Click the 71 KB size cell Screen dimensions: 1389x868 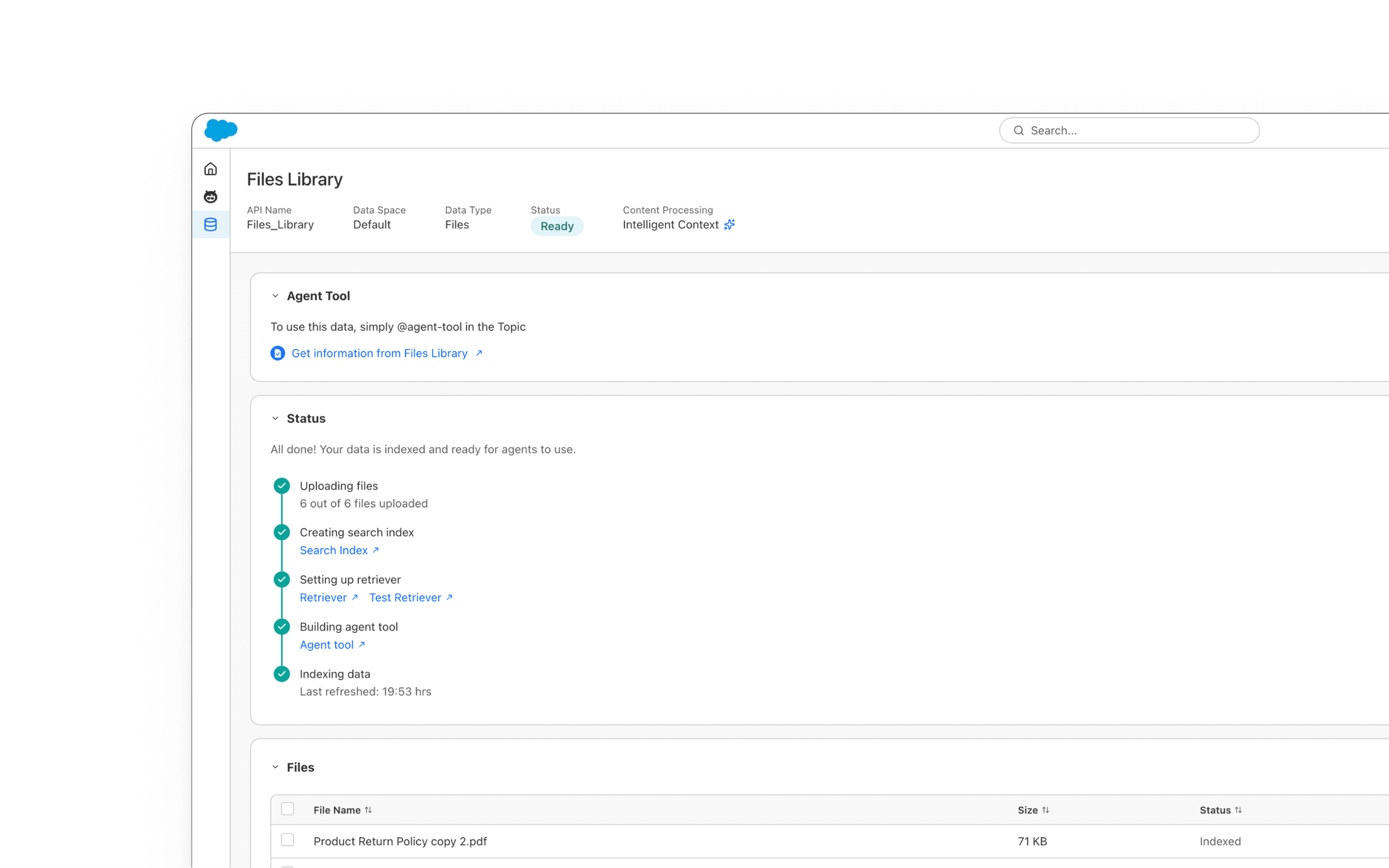(x=1032, y=841)
